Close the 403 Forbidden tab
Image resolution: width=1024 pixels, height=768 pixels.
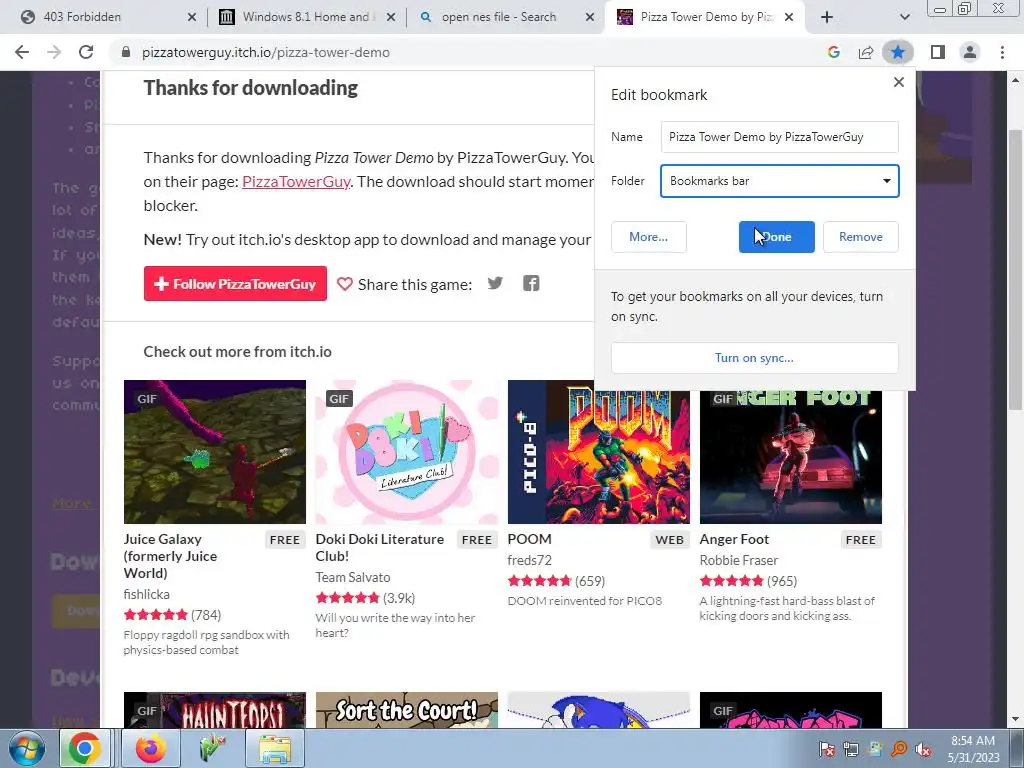[191, 17]
